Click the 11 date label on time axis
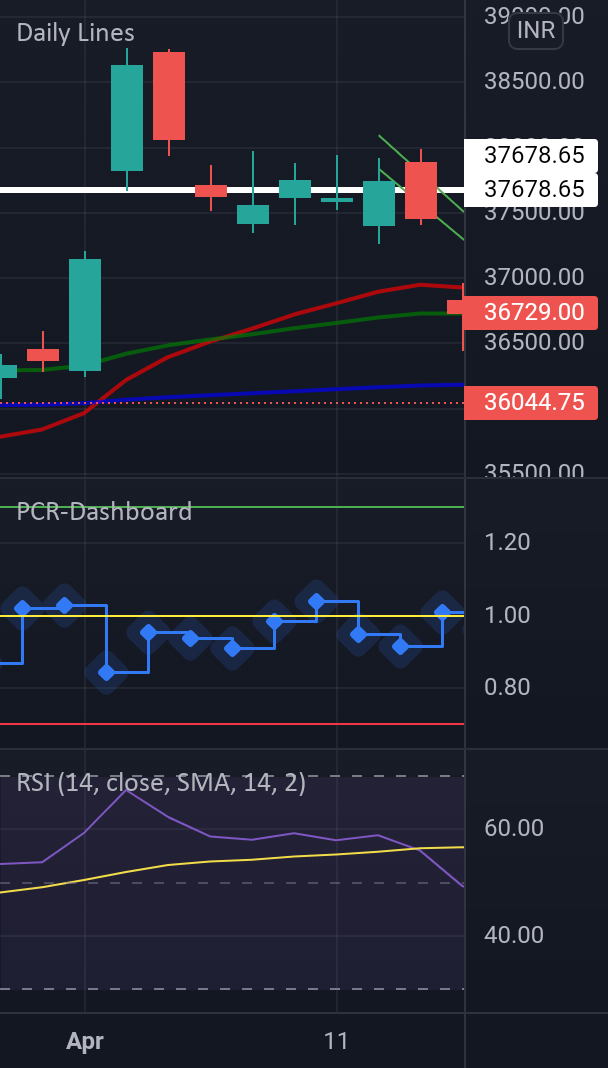Viewport: 608px width, 1068px height. coord(336,1041)
